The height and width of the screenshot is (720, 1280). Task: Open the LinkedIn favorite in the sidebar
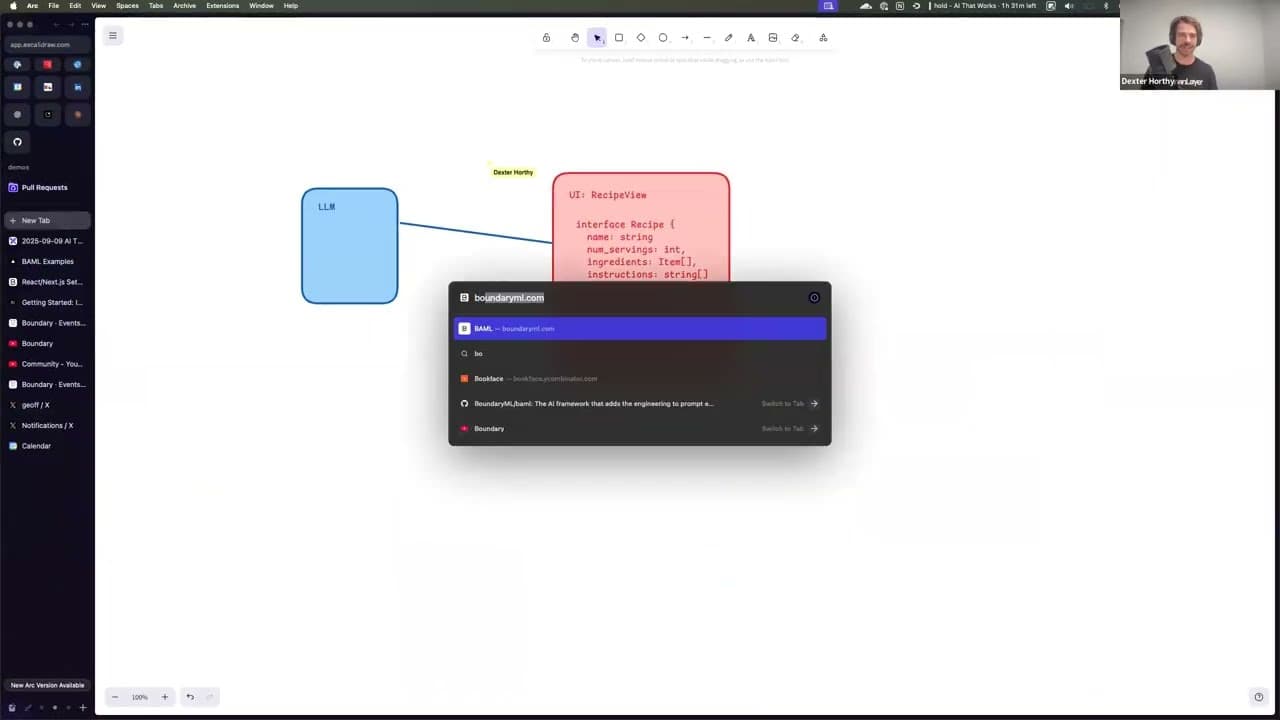[77, 87]
